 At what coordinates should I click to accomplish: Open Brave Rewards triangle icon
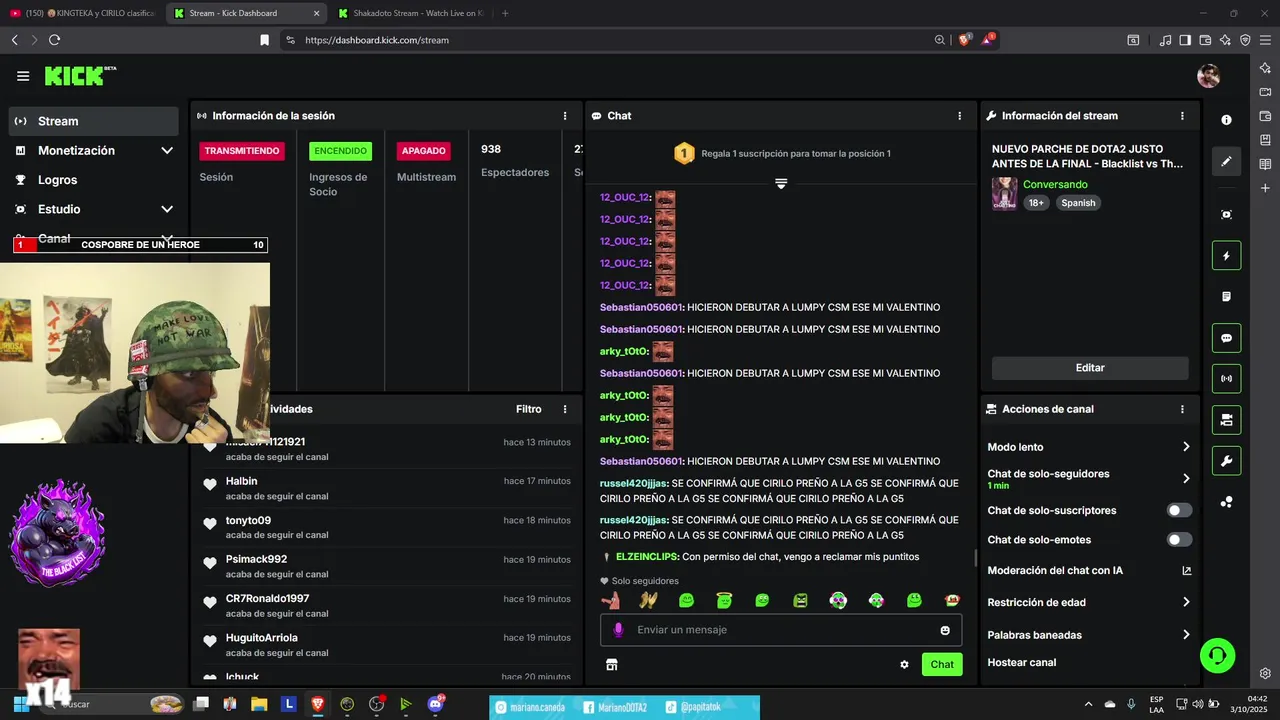(988, 40)
